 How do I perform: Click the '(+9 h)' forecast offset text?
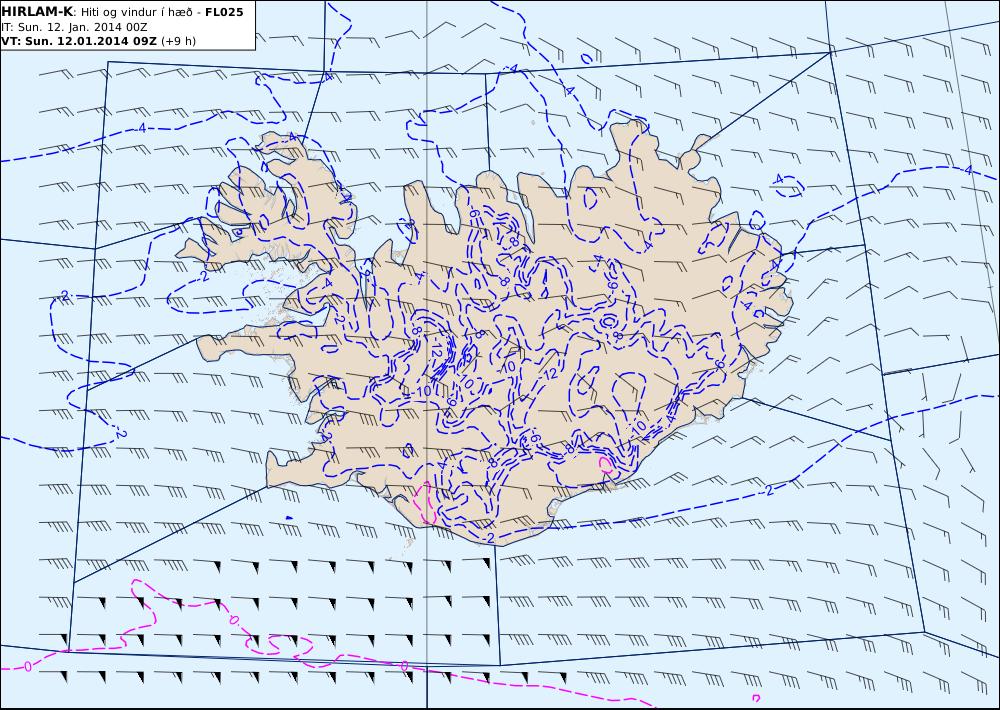(179, 41)
